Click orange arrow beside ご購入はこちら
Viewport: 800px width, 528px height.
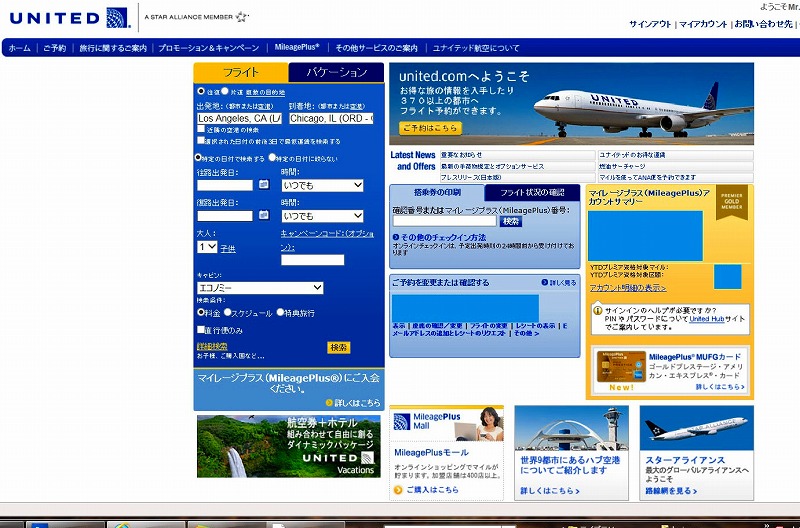click(x=398, y=490)
